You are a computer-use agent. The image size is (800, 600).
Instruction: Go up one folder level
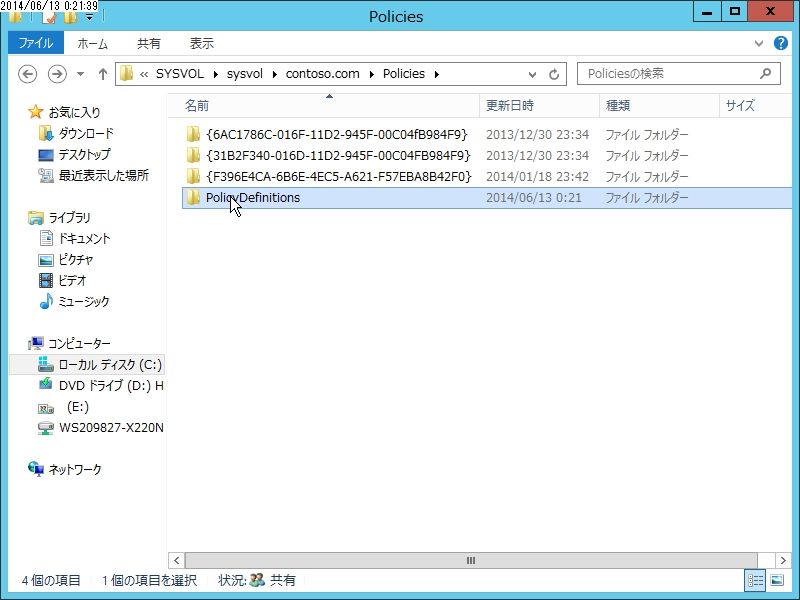point(103,74)
